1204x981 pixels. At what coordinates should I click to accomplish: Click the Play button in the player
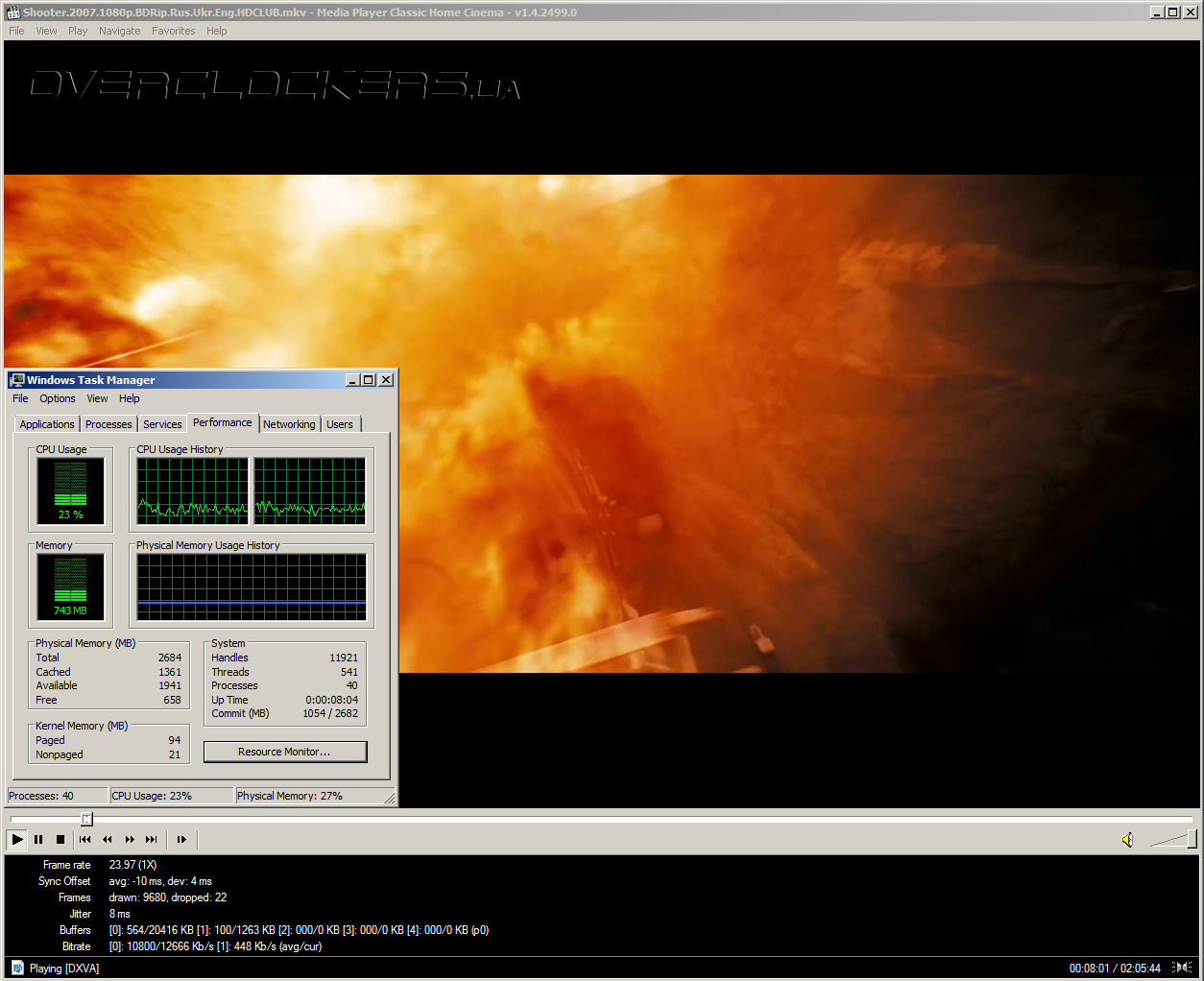pyautogui.click(x=17, y=839)
